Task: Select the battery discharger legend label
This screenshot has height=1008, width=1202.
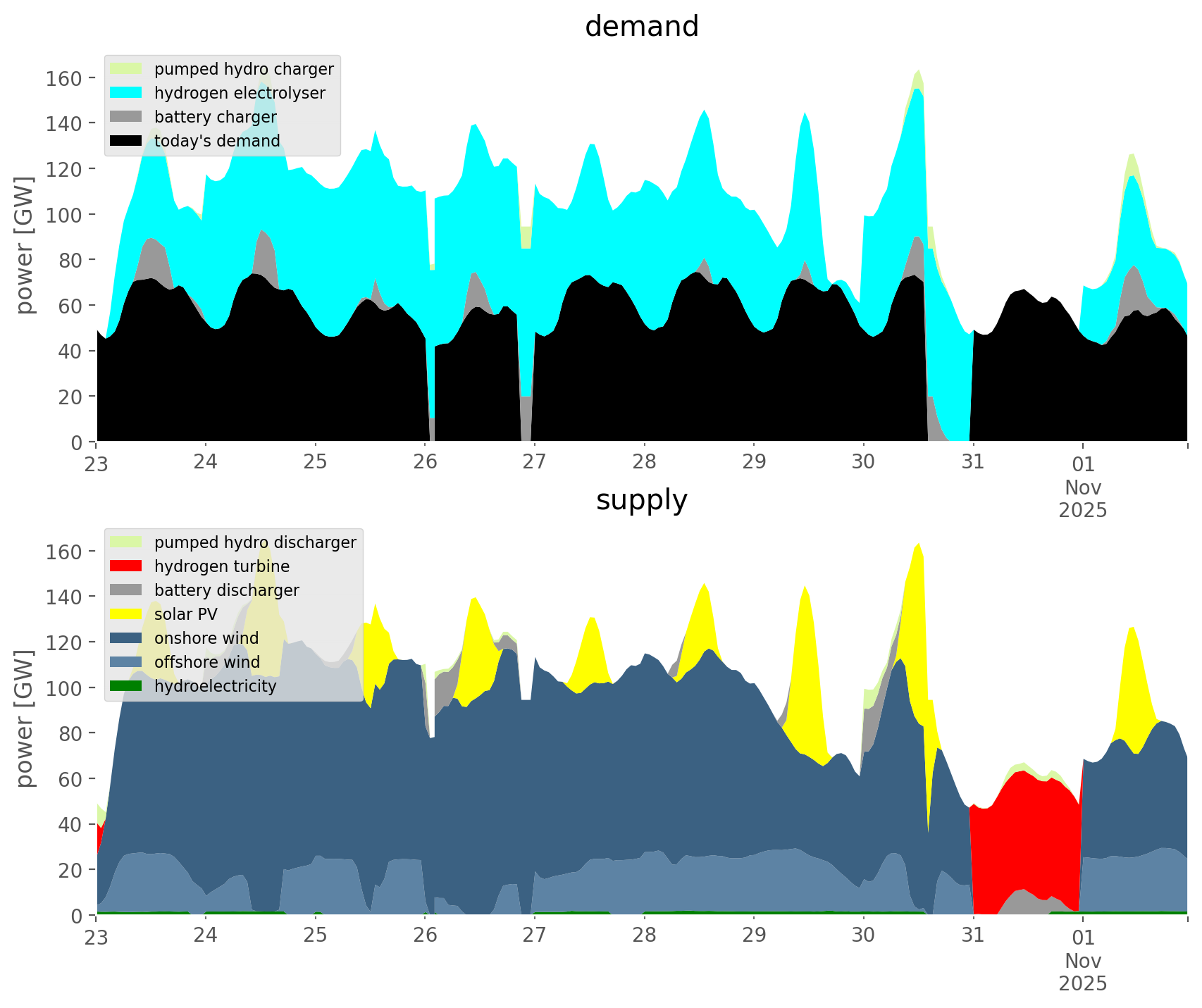Action: point(226,590)
